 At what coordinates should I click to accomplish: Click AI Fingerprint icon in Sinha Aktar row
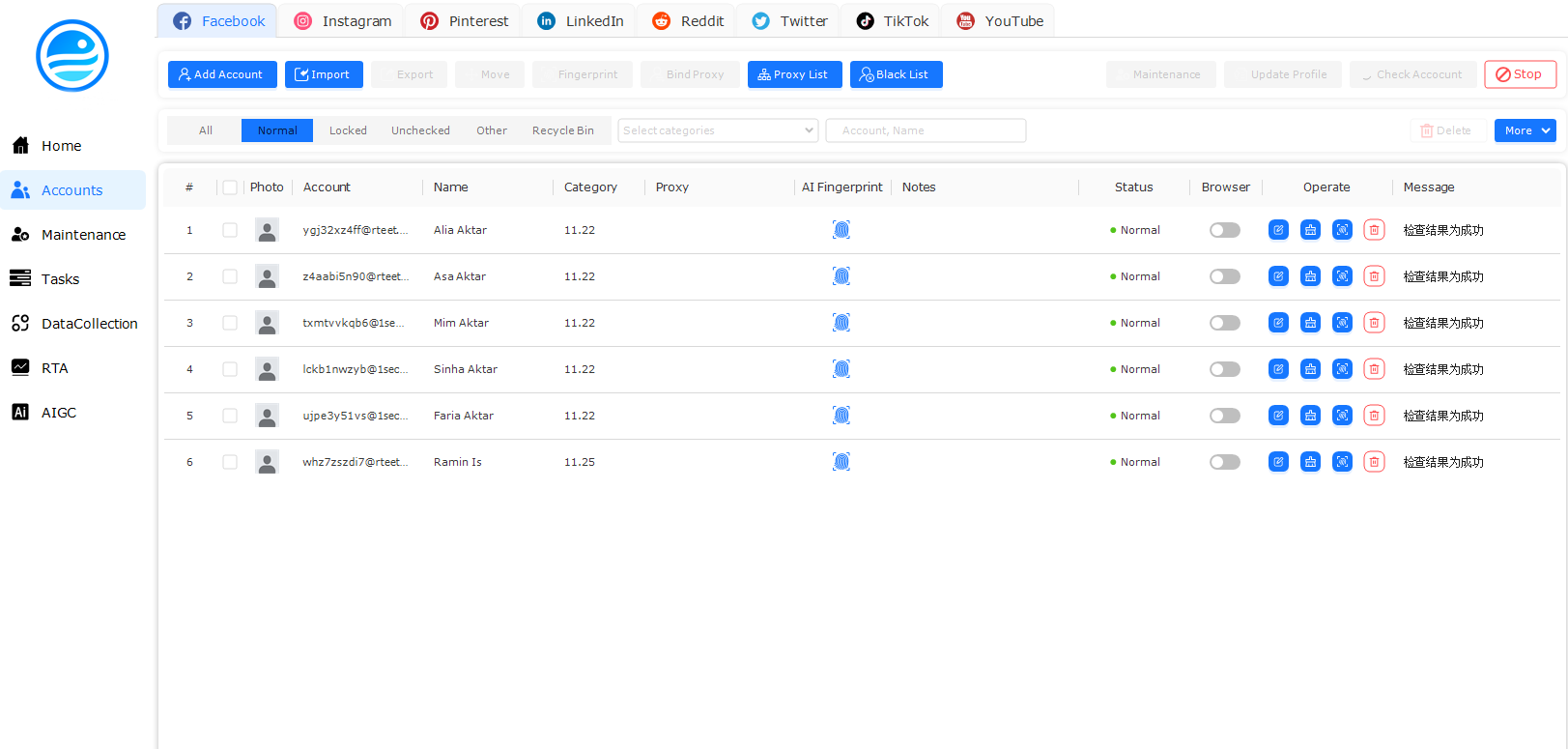841,369
